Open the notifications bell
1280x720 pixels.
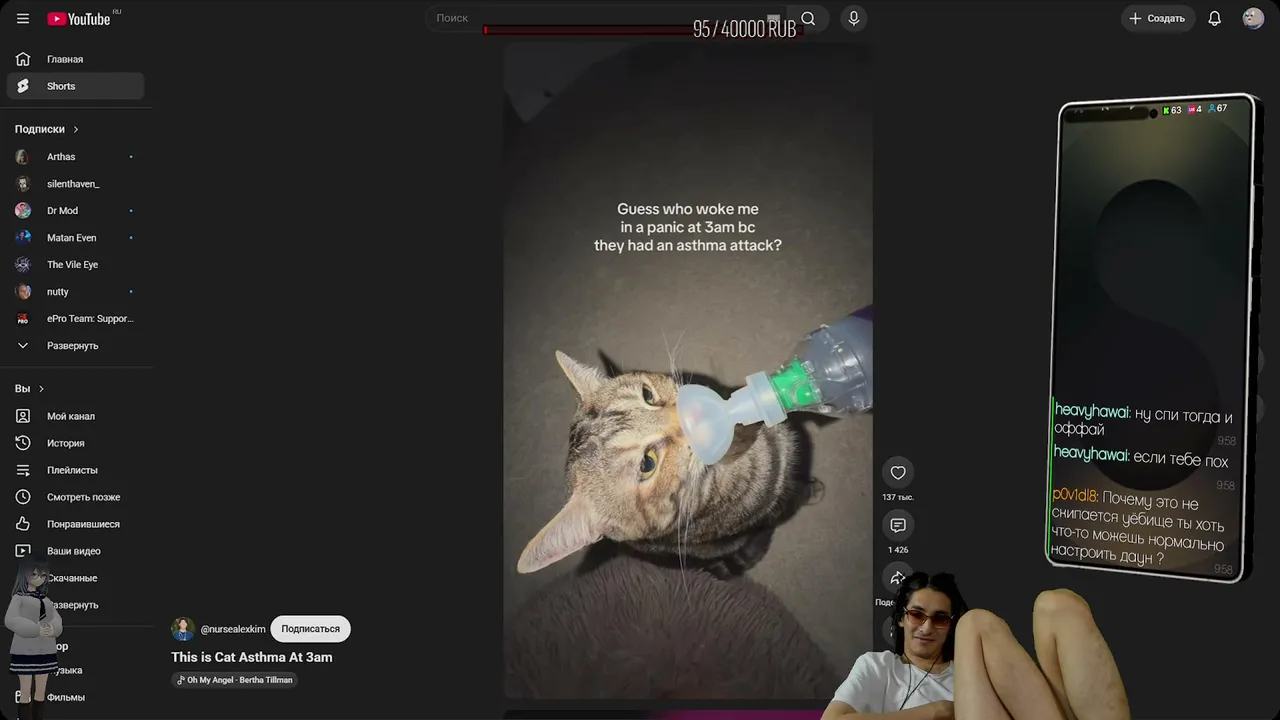pyautogui.click(x=1215, y=18)
